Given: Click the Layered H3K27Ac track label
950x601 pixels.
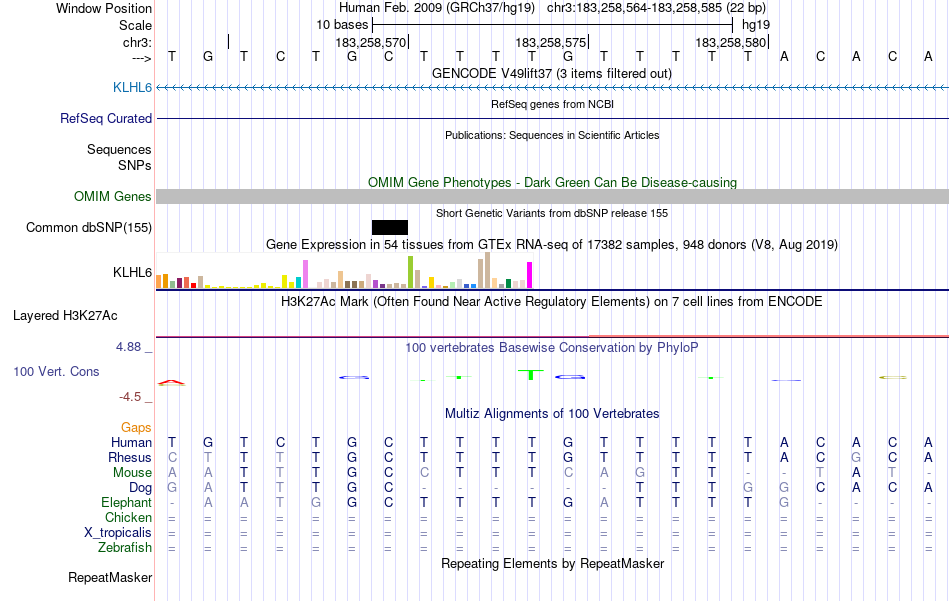Looking at the screenshot, I should coord(65,315).
